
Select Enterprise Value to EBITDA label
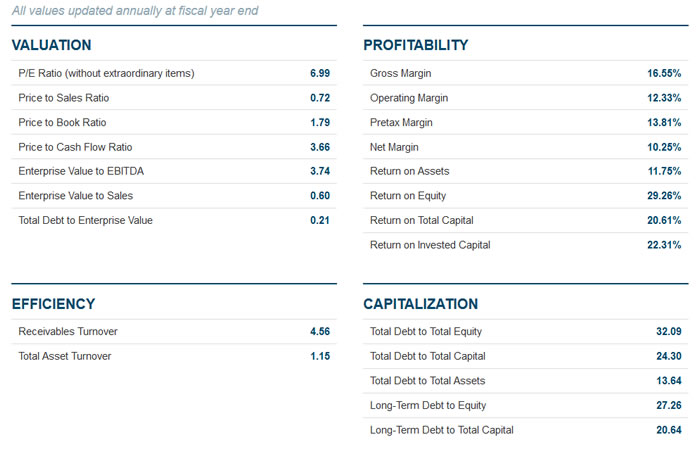pos(81,171)
